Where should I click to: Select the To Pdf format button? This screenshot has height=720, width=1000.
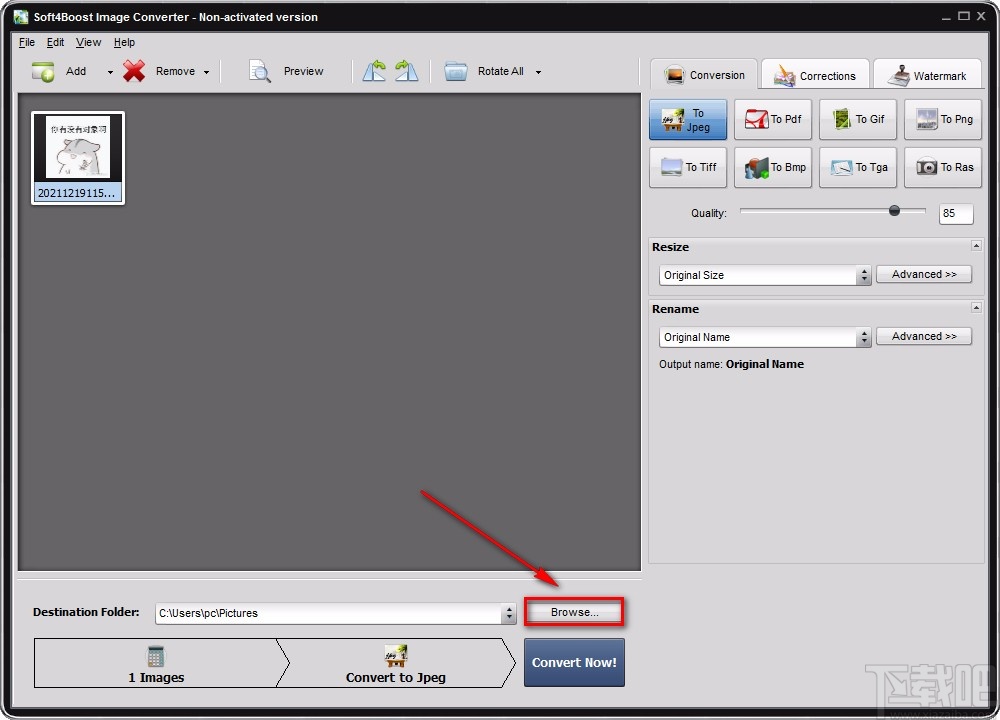pyautogui.click(x=772, y=119)
